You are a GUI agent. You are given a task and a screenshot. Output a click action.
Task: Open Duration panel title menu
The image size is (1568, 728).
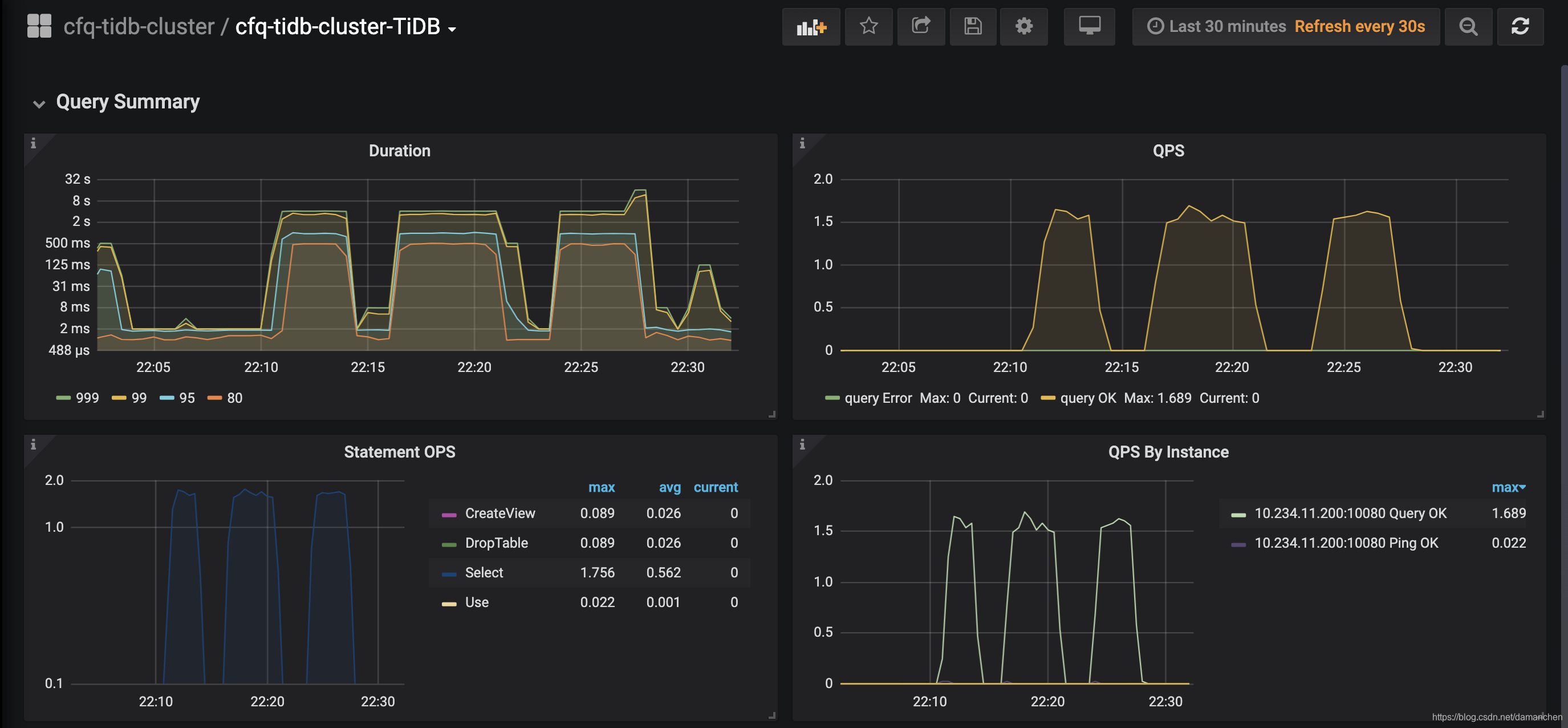pos(399,151)
